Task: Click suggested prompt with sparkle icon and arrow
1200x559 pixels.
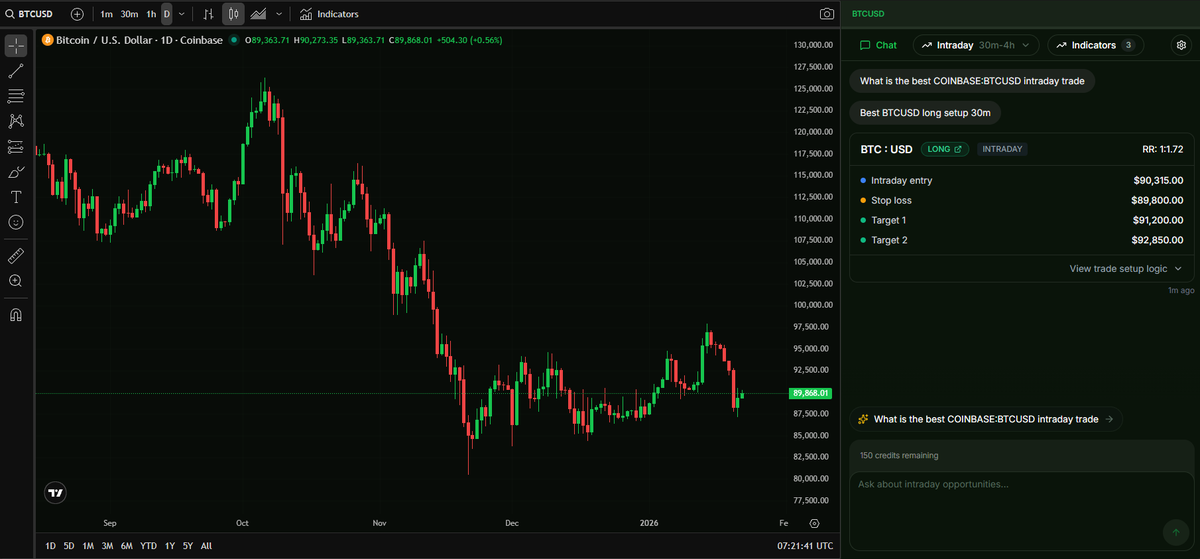Action: (x=986, y=419)
